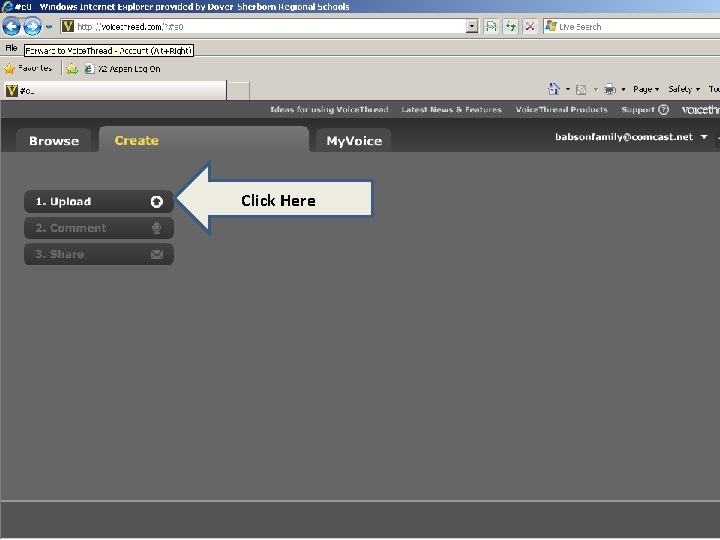Screen dimensions: 720x540
Task: Expand the Feeds dropdown arrow
Action: [596, 89]
